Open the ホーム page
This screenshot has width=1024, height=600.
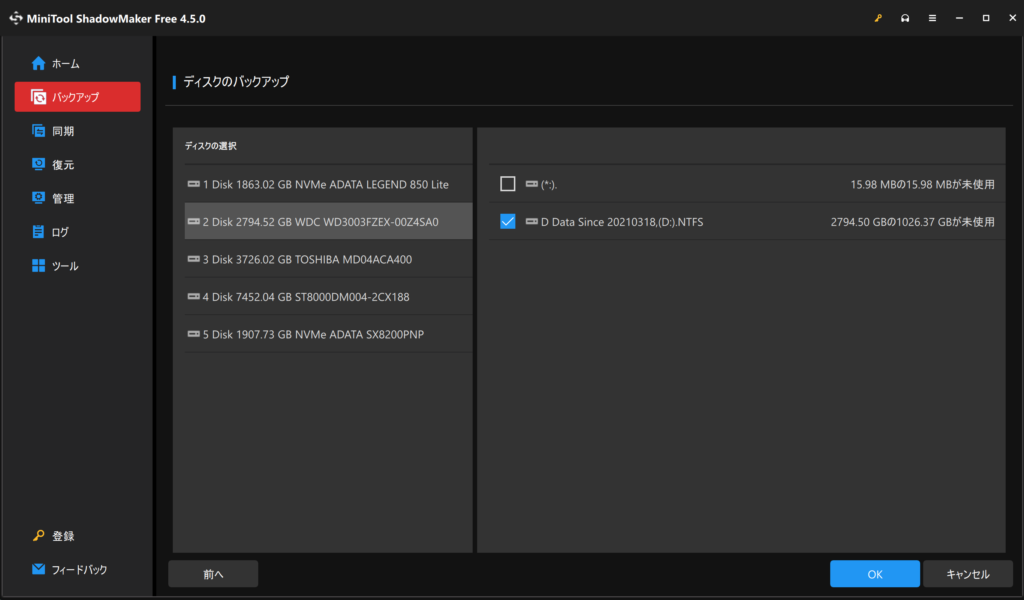click(78, 63)
